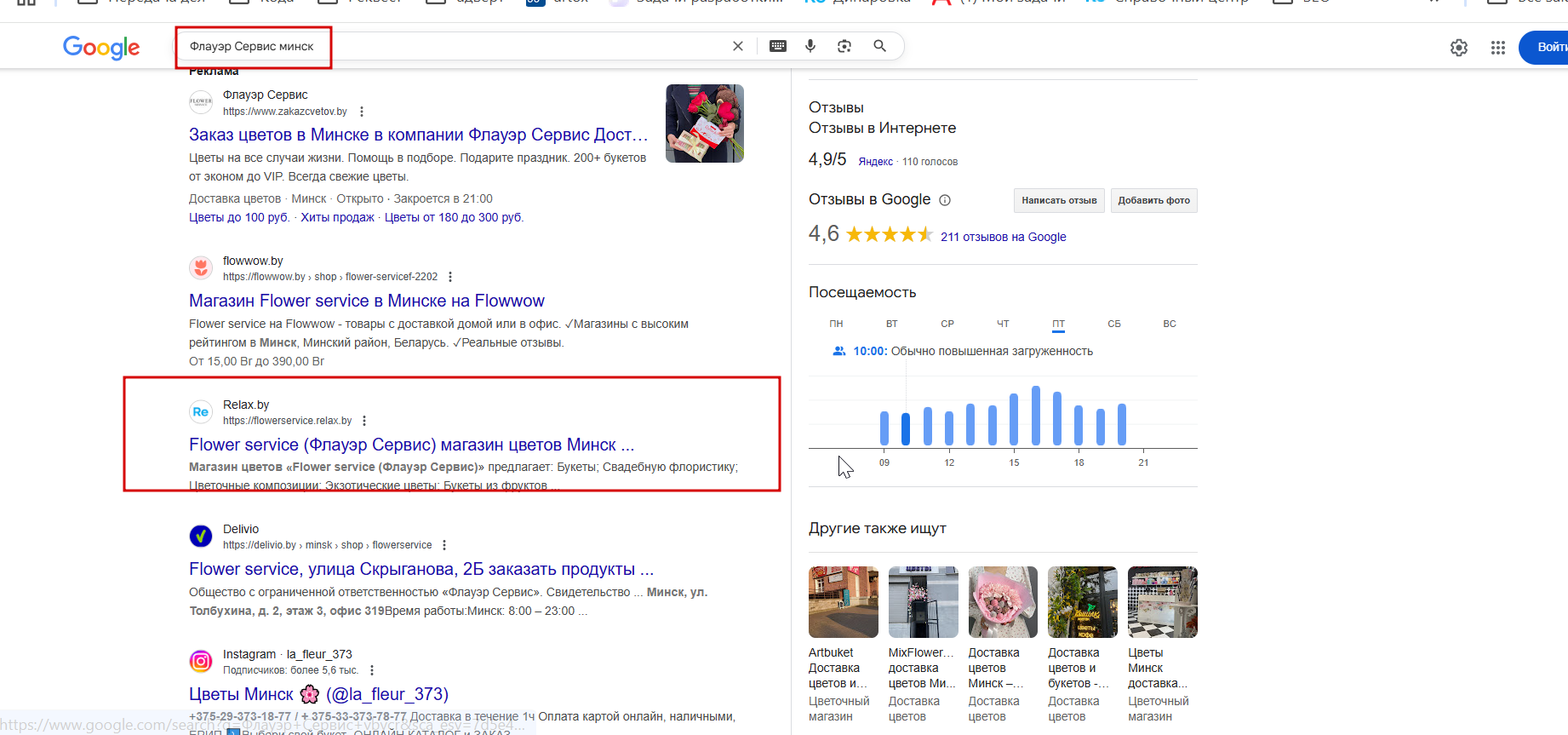Open search by image lens icon

[844, 46]
